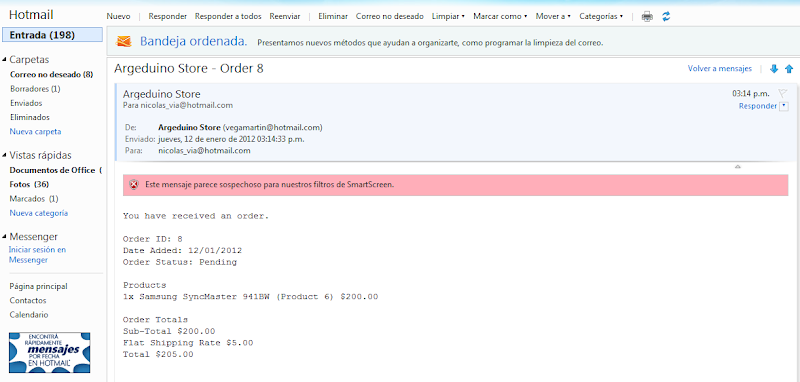The image size is (800, 382).
Task: Click the envelope icon beside Bandeja ordenada
Action: coord(124,41)
